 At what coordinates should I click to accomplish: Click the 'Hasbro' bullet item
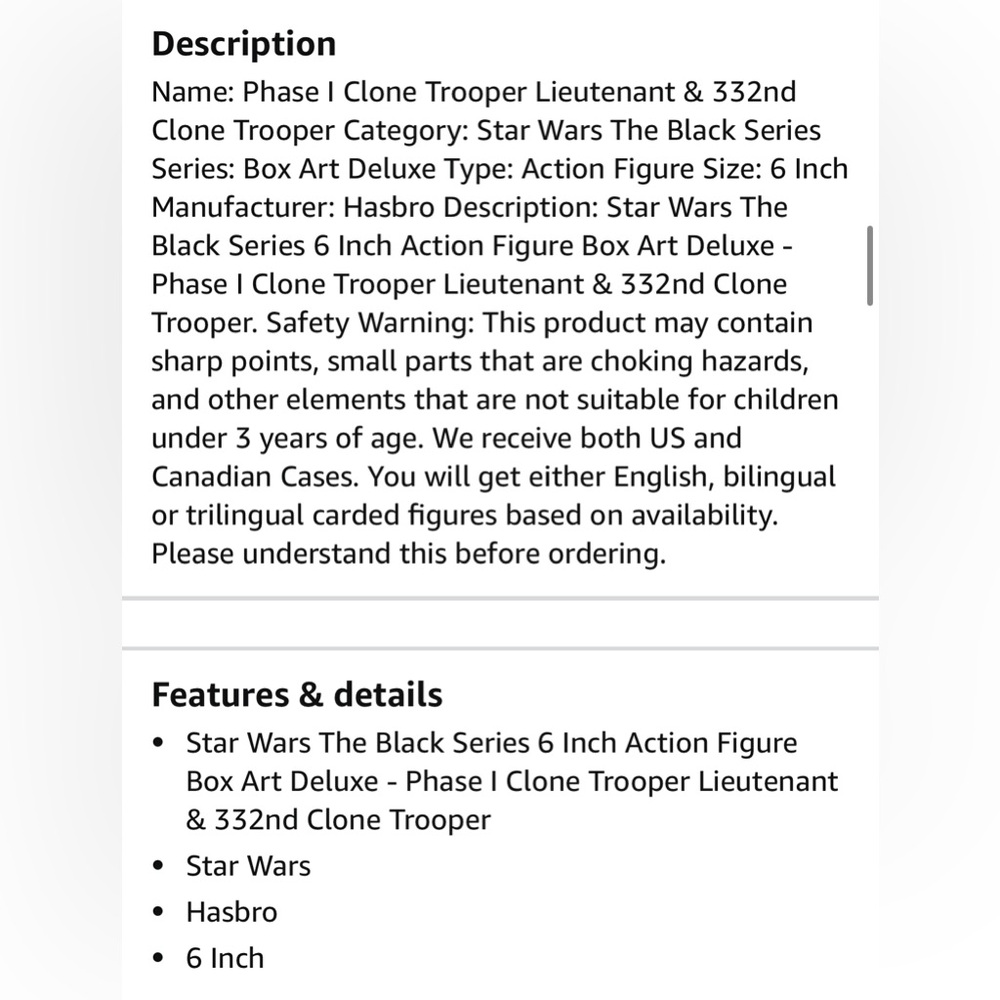[232, 912]
